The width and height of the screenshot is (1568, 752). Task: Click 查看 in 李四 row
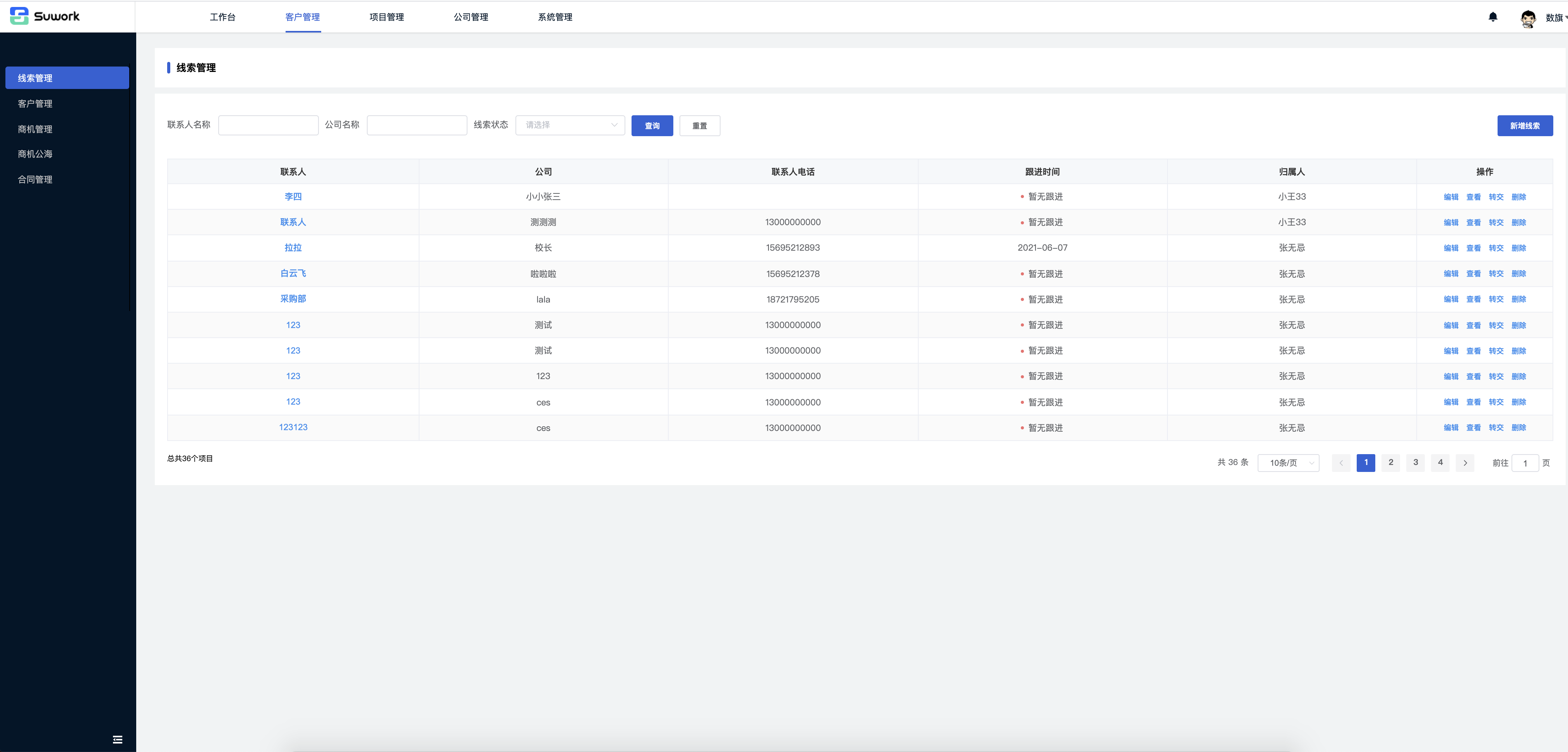click(1473, 197)
